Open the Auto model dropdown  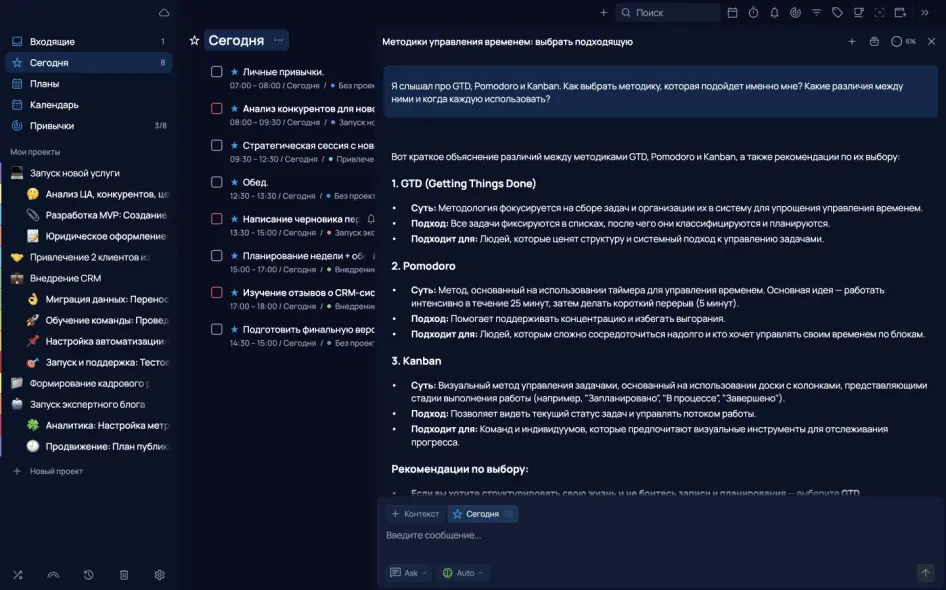(463, 573)
